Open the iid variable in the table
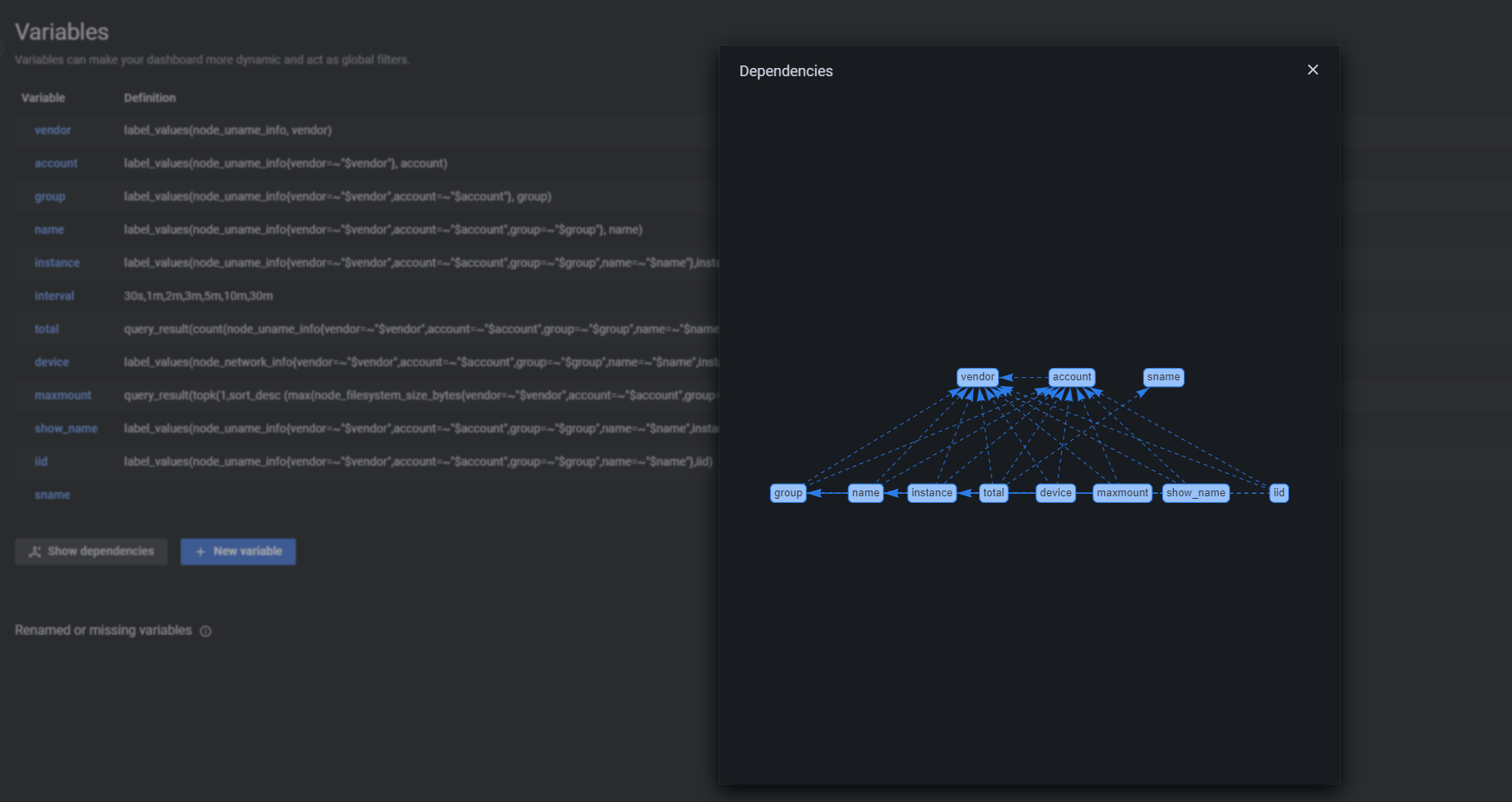 [41, 461]
